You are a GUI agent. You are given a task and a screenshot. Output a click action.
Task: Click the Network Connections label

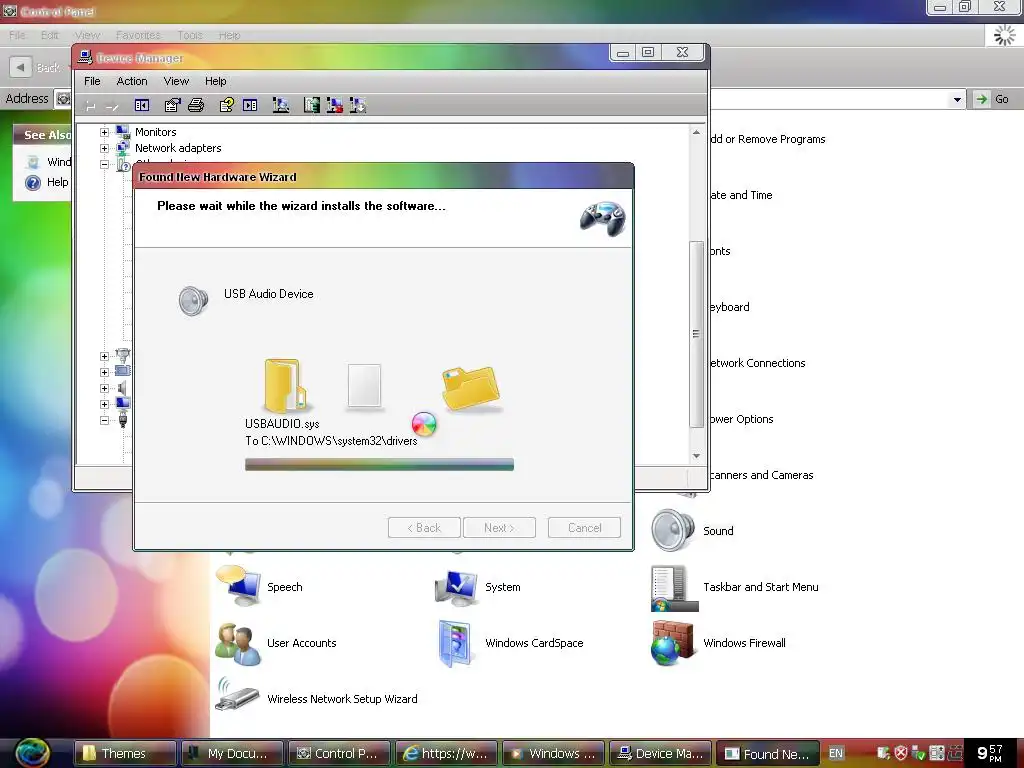(x=758, y=363)
